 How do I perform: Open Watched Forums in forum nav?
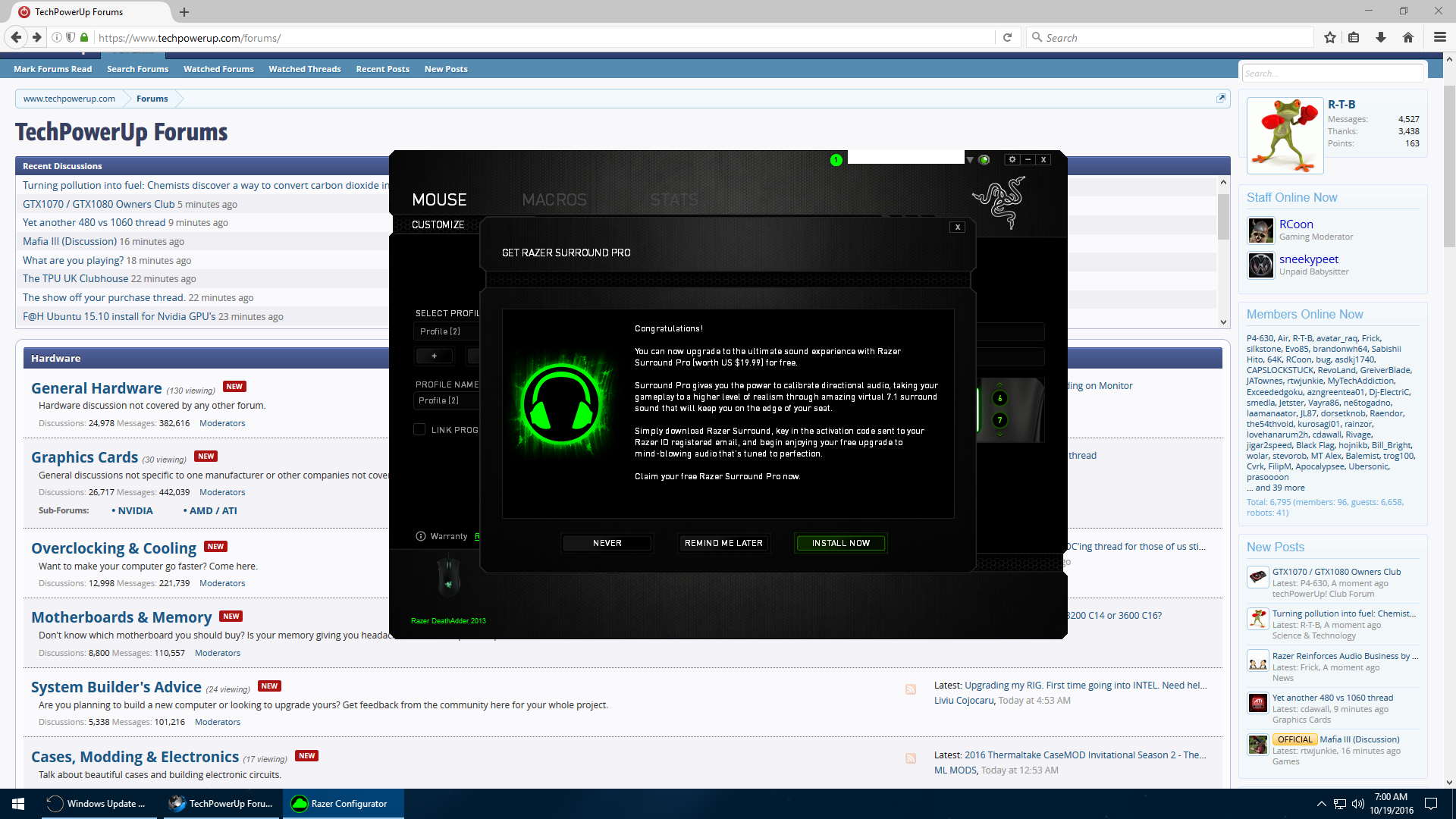click(218, 69)
